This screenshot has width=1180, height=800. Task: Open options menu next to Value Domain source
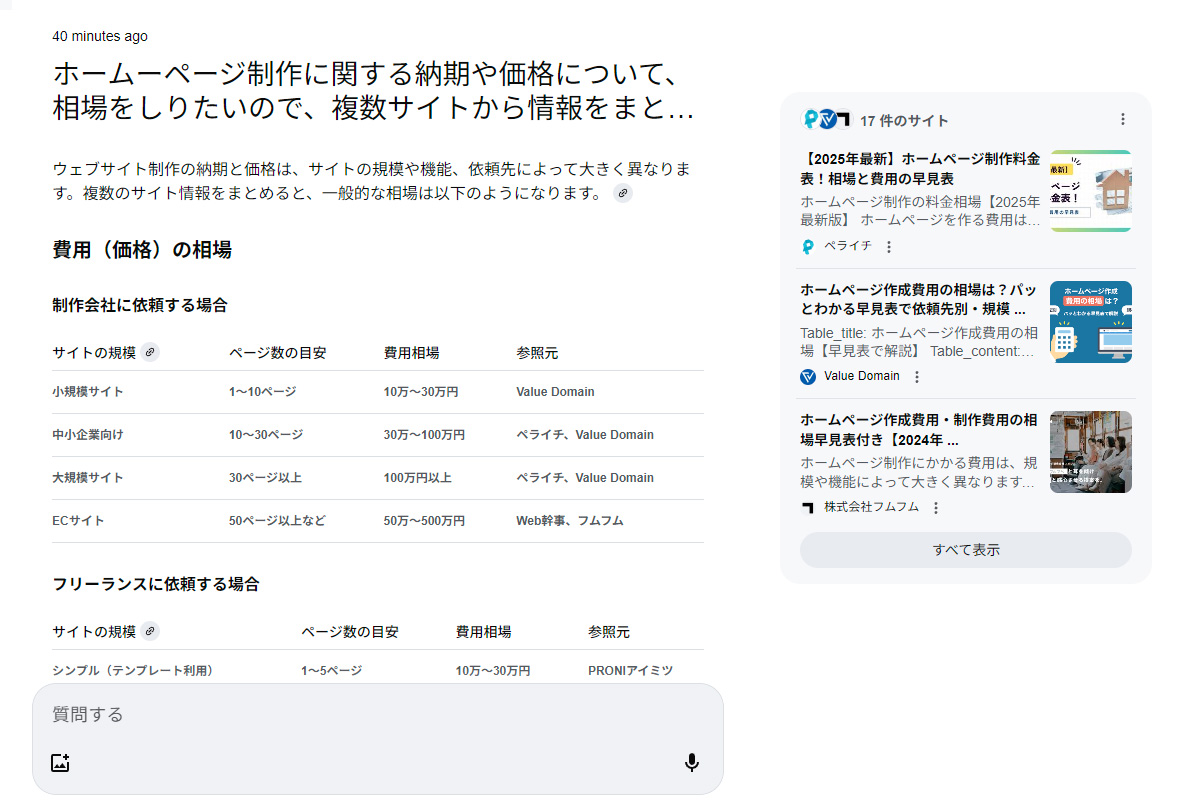click(917, 377)
